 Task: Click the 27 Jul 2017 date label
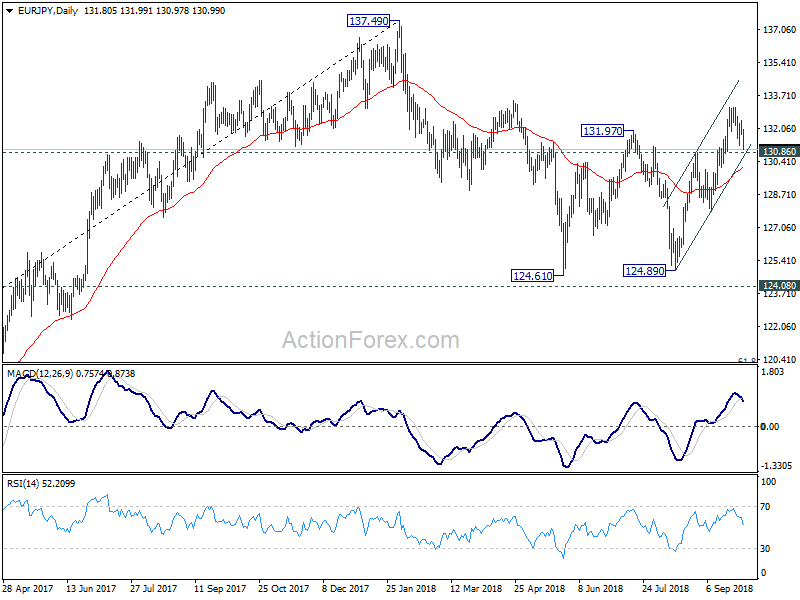pyautogui.click(x=153, y=588)
